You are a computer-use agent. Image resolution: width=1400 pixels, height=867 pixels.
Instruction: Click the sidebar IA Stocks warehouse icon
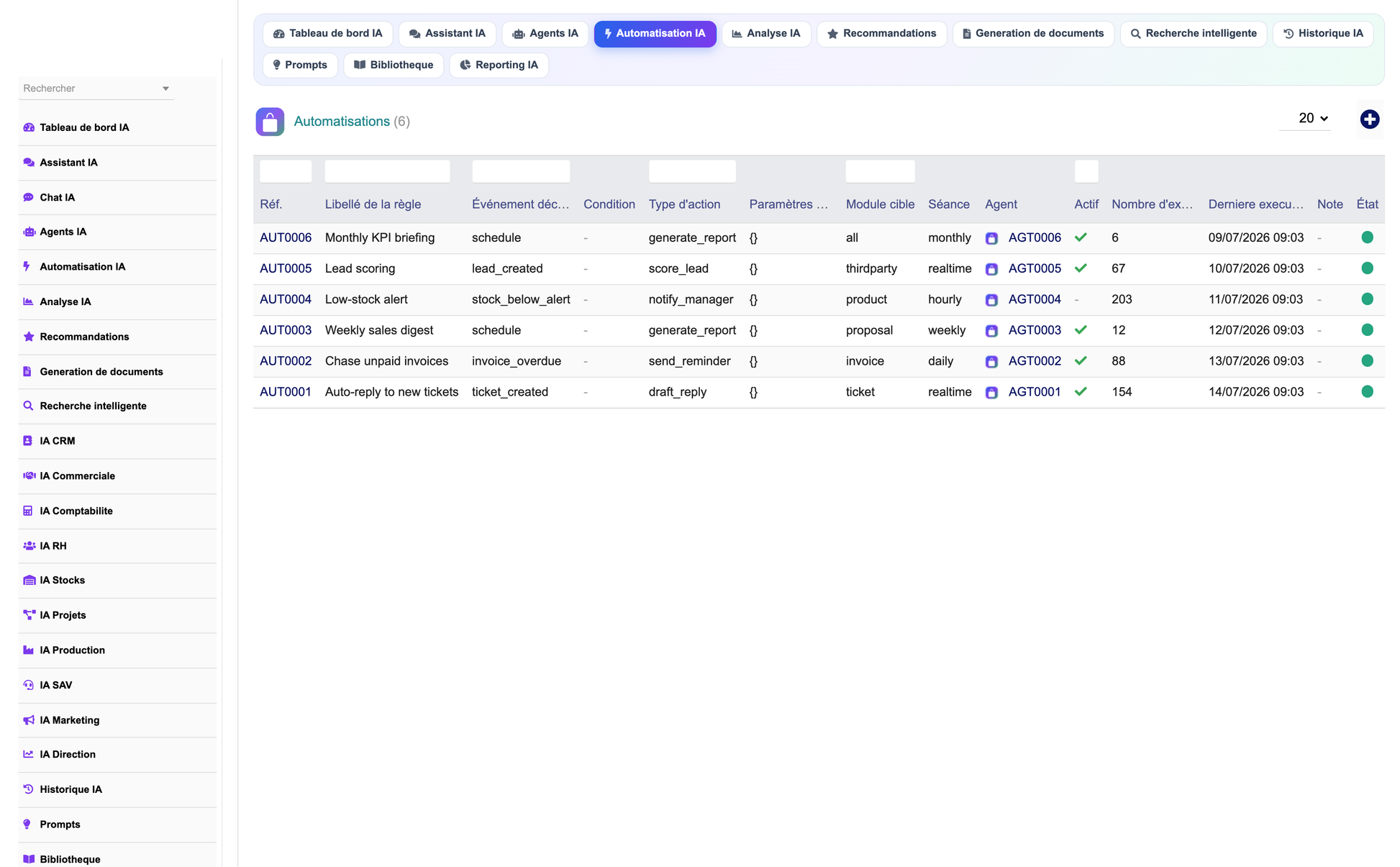[29, 580]
